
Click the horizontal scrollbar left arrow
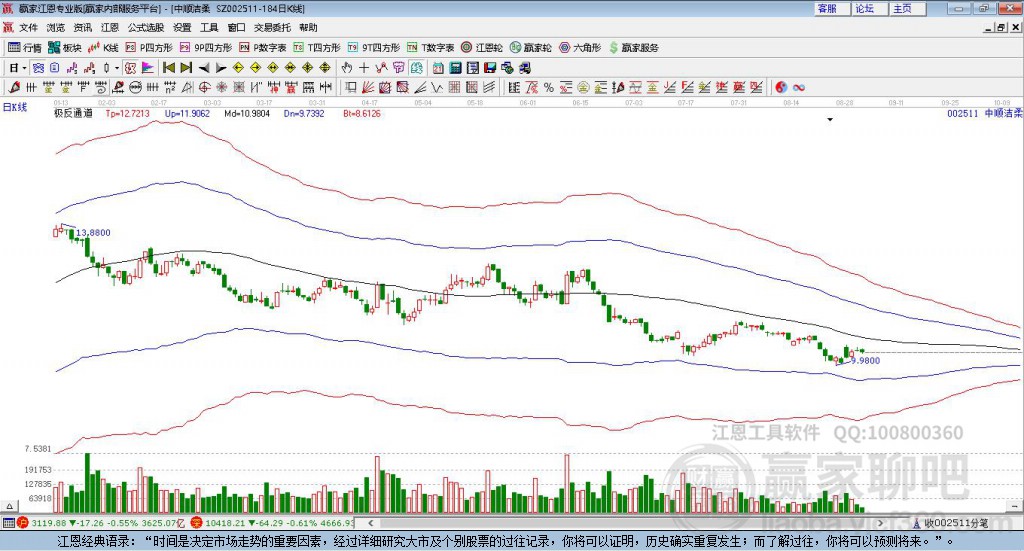pyautogui.click(x=370, y=523)
